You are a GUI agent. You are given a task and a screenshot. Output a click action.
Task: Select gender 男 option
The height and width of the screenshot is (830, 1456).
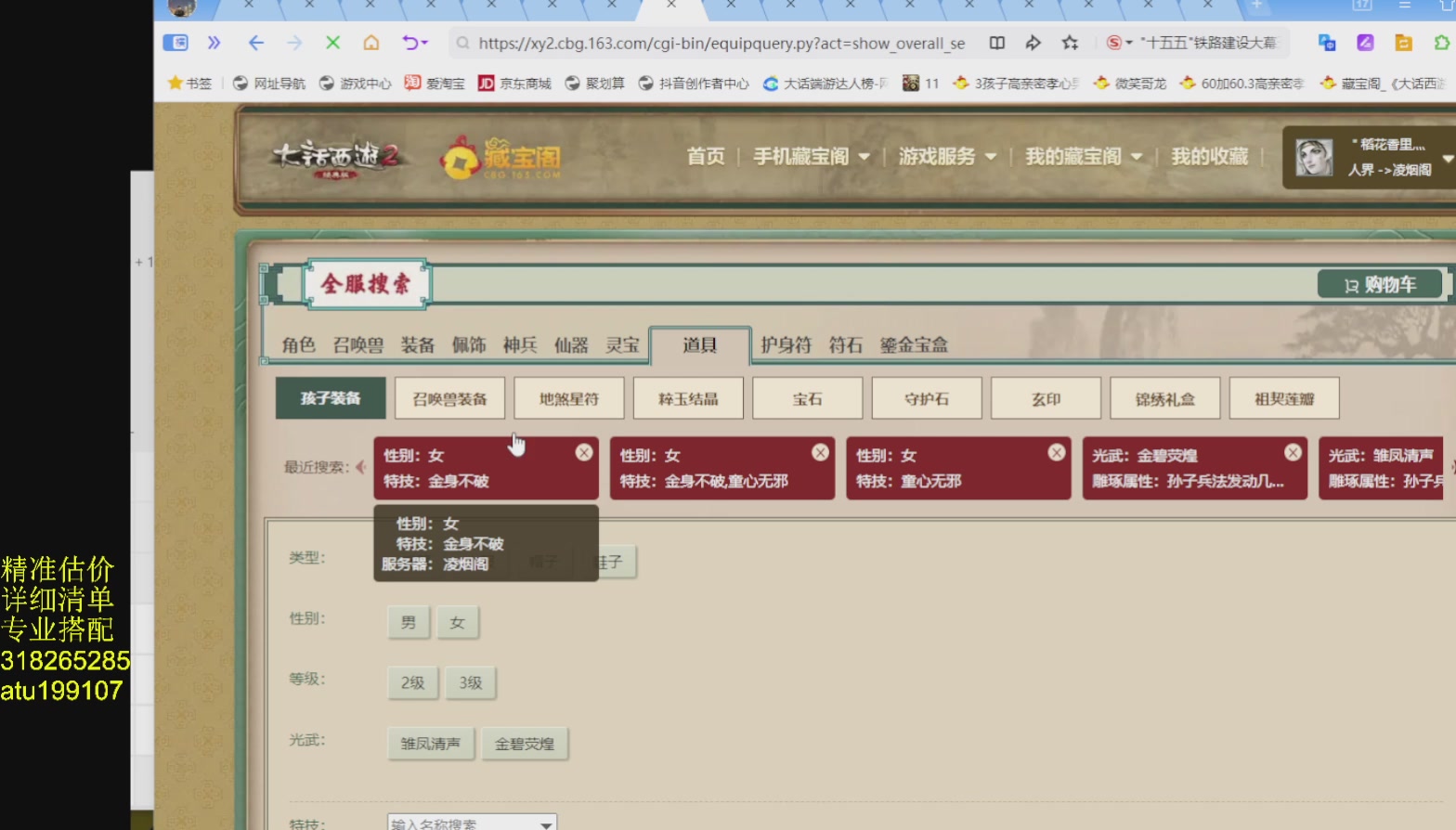pos(409,622)
